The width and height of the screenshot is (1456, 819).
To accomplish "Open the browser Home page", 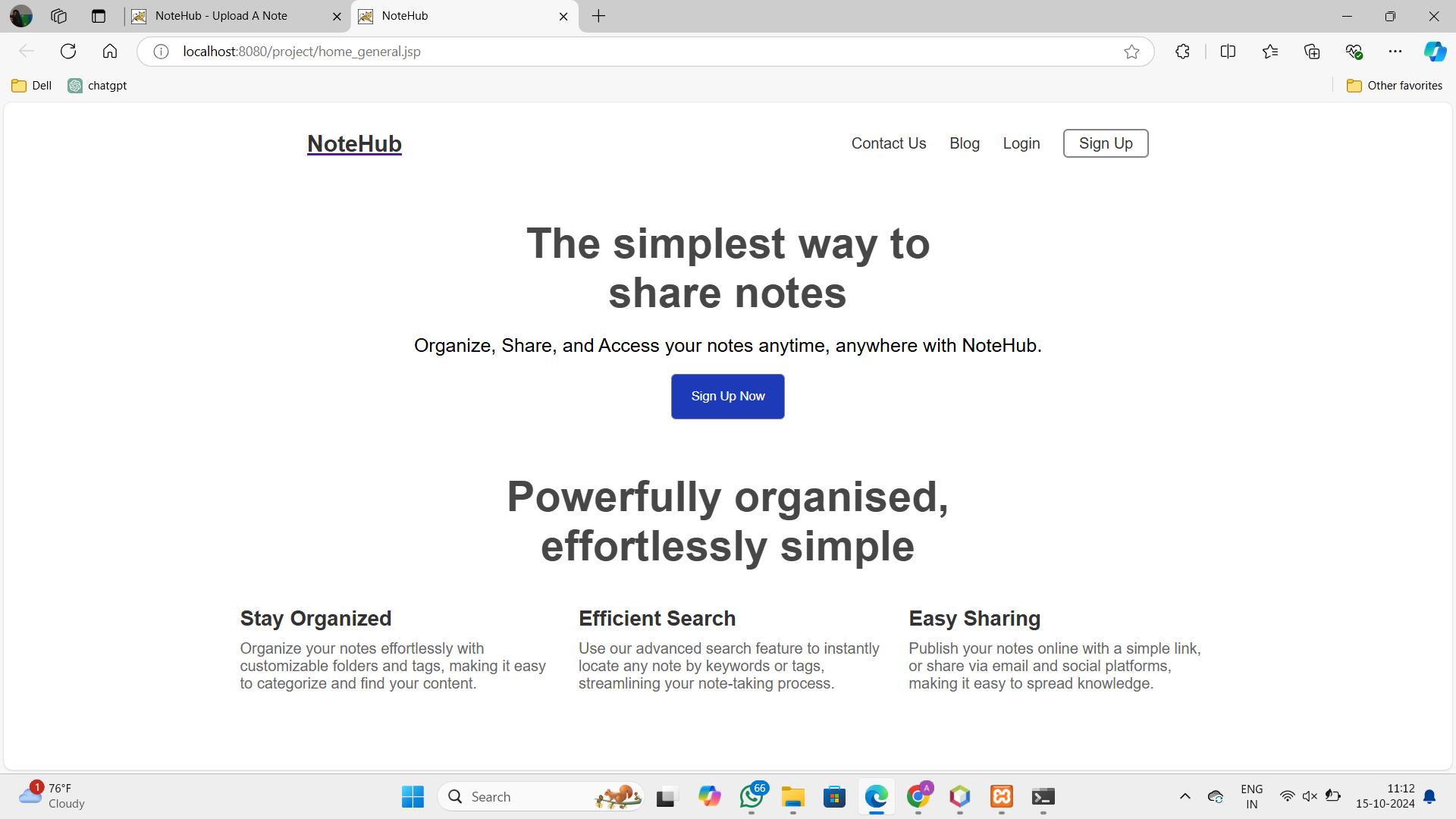I will pos(109,51).
